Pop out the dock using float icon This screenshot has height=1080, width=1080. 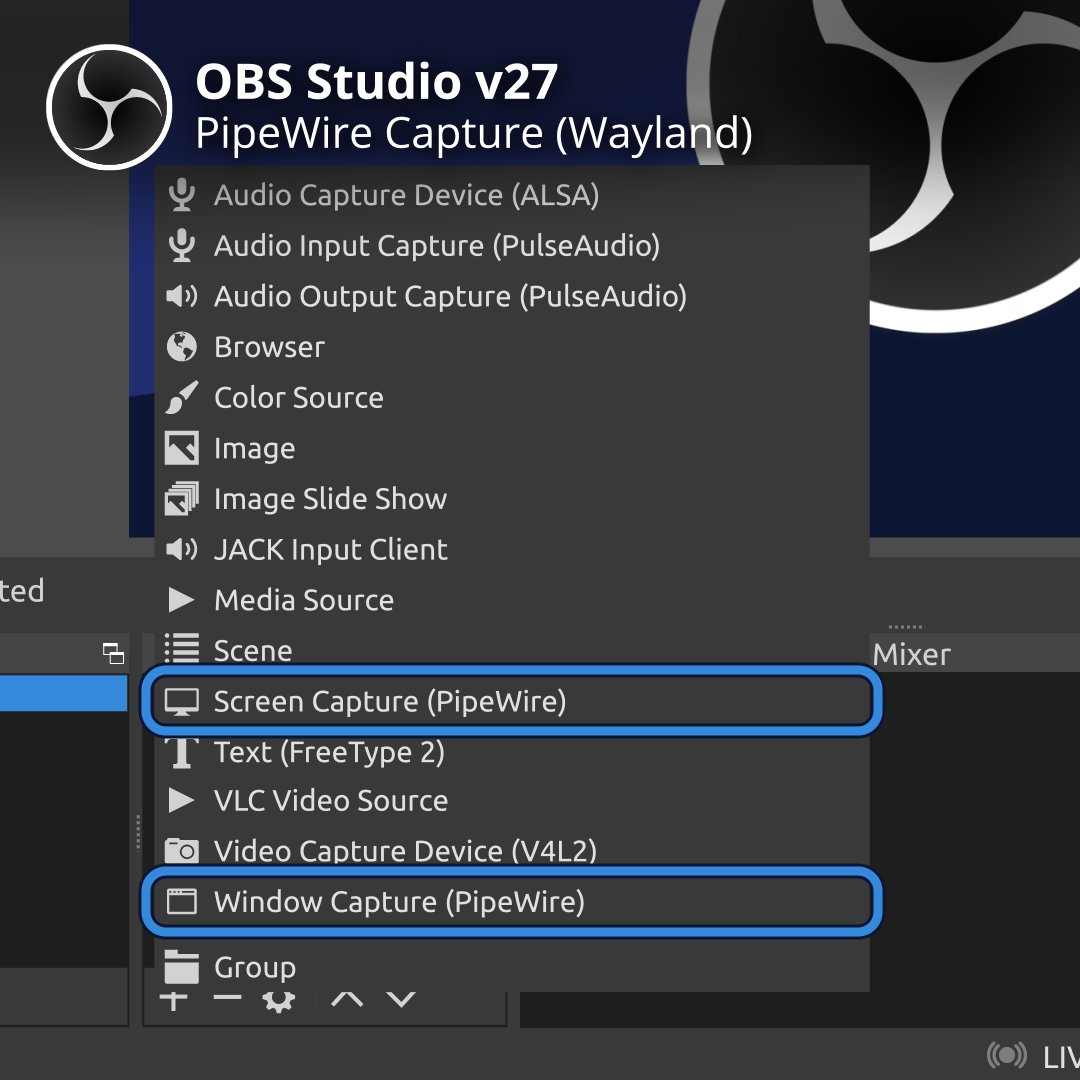coord(113,653)
